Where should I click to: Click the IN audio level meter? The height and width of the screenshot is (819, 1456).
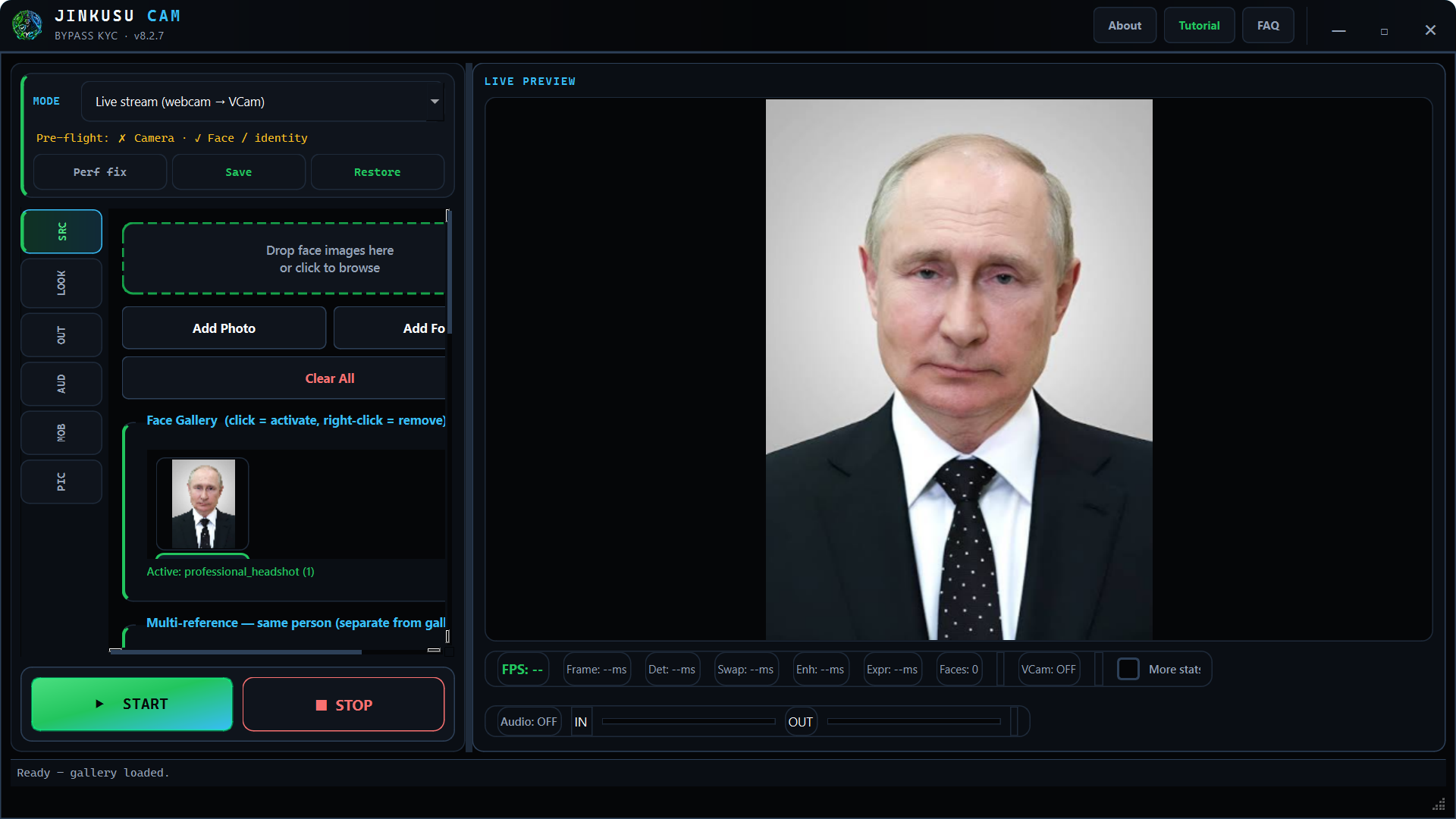(689, 722)
